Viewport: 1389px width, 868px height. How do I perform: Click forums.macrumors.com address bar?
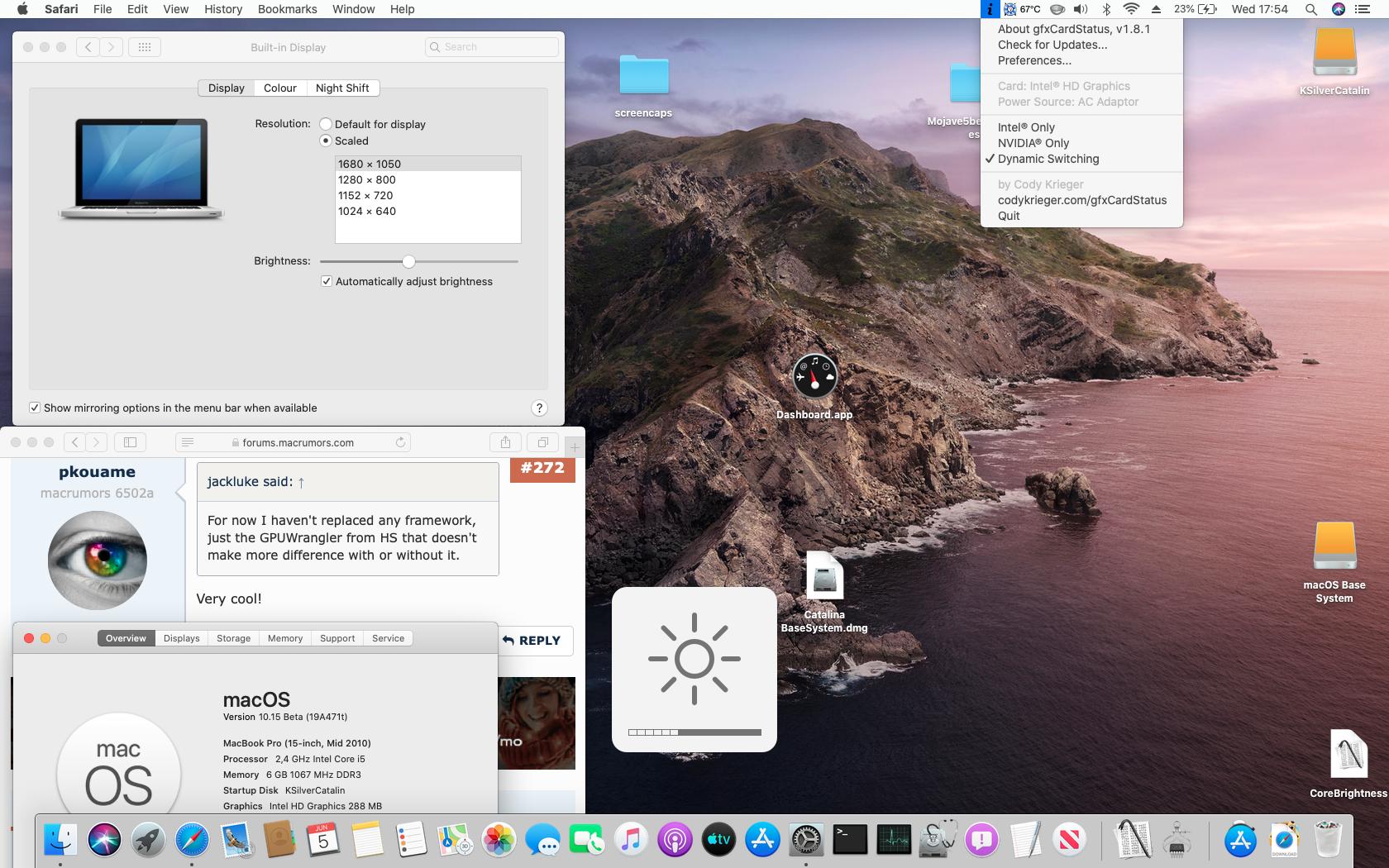[294, 442]
